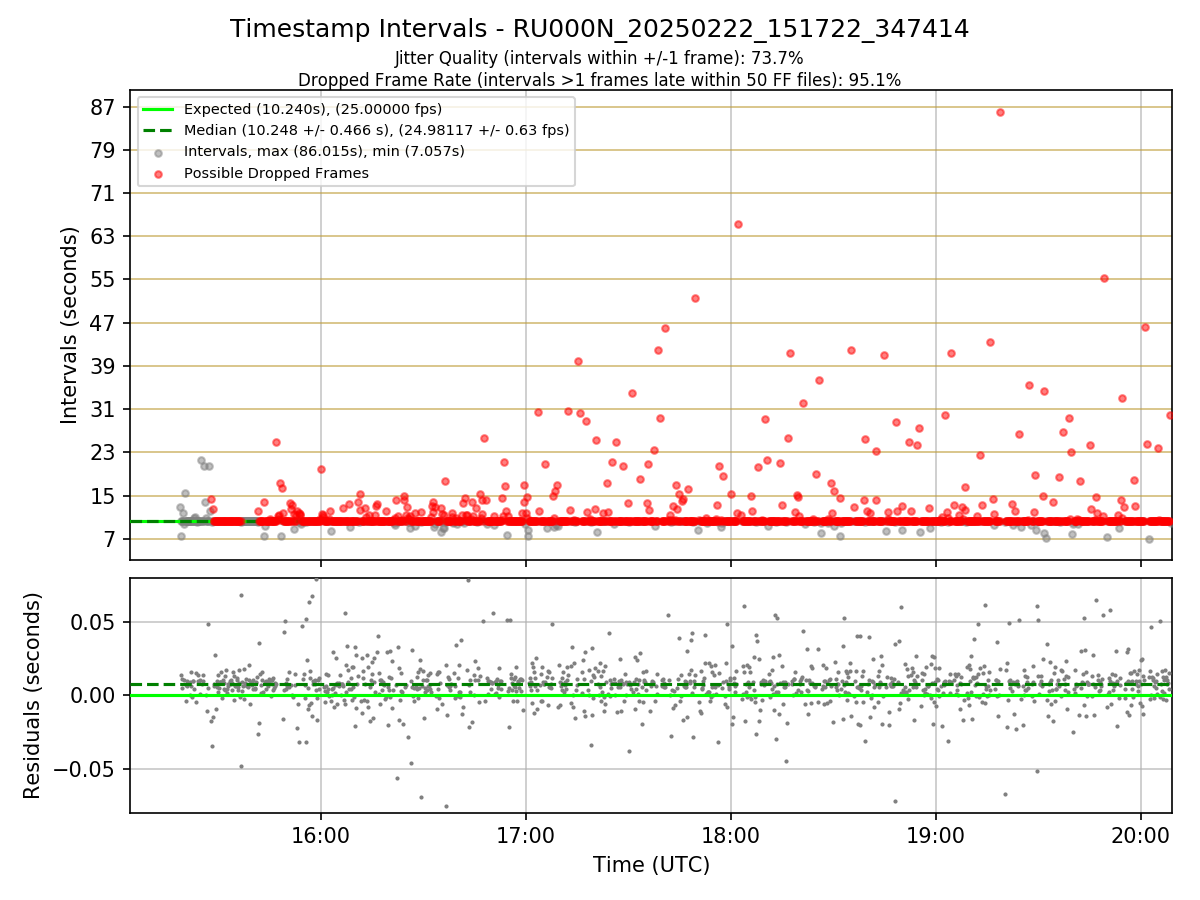This screenshot has height=900, width=1200.
Task: Click the solid green line sample in legend
Action: pos(158,109)
